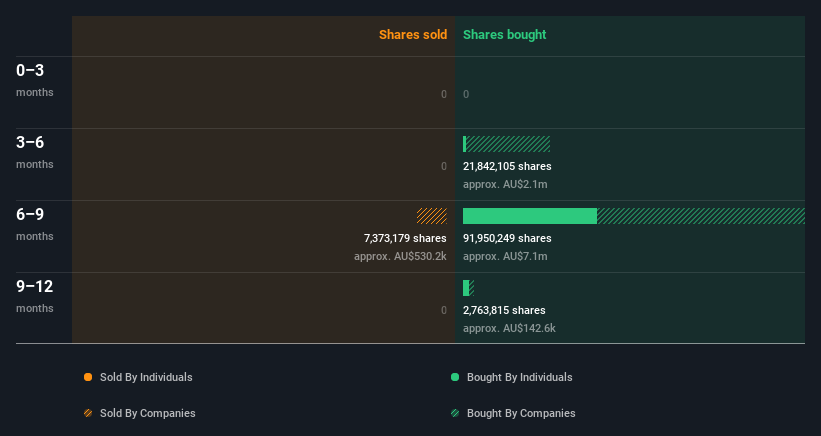
Task: Click the 21,842,105 shares value
Action: click(x=507, y=166)
